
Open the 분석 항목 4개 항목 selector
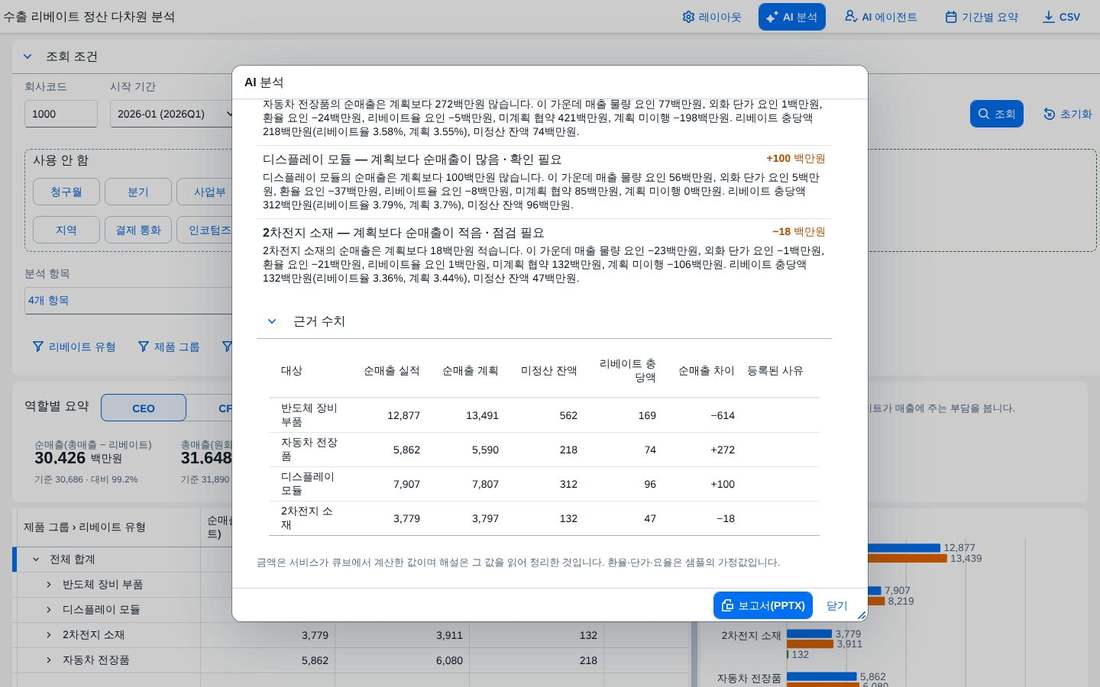pyautogui.click(x=128, y=300)
